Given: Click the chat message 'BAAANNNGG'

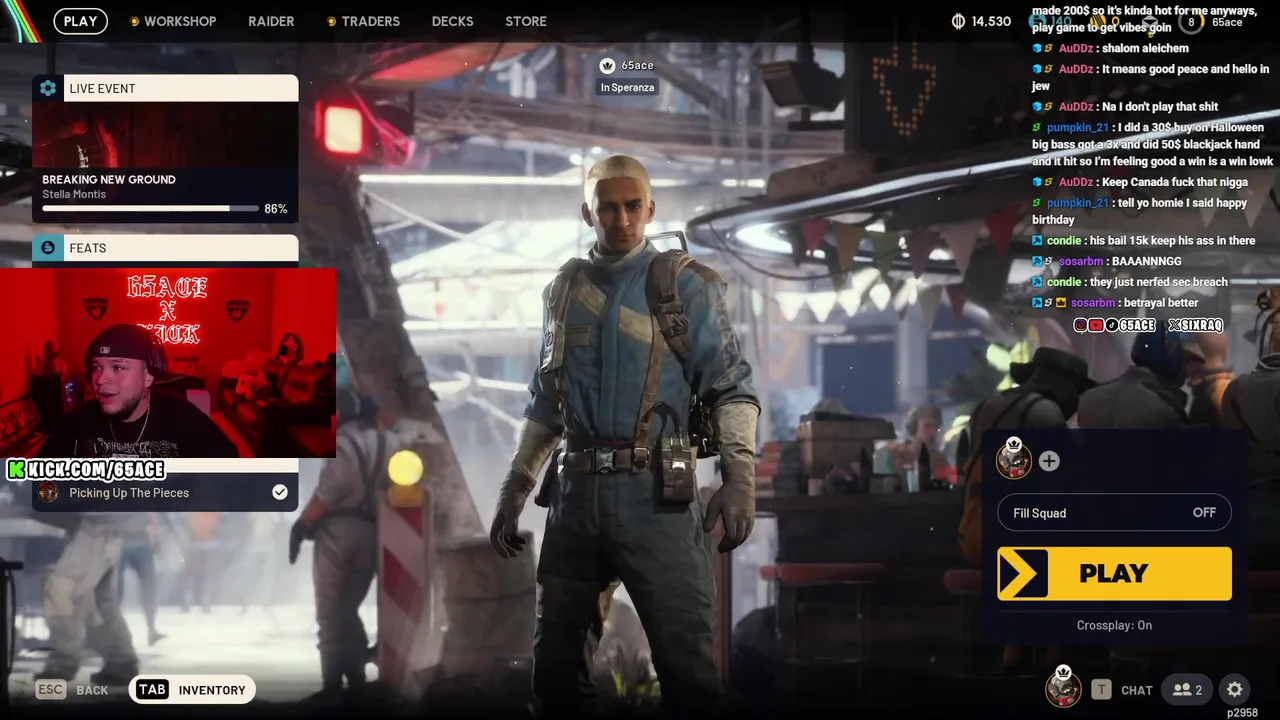Looking at the screenshot, I should [1149, 261].
